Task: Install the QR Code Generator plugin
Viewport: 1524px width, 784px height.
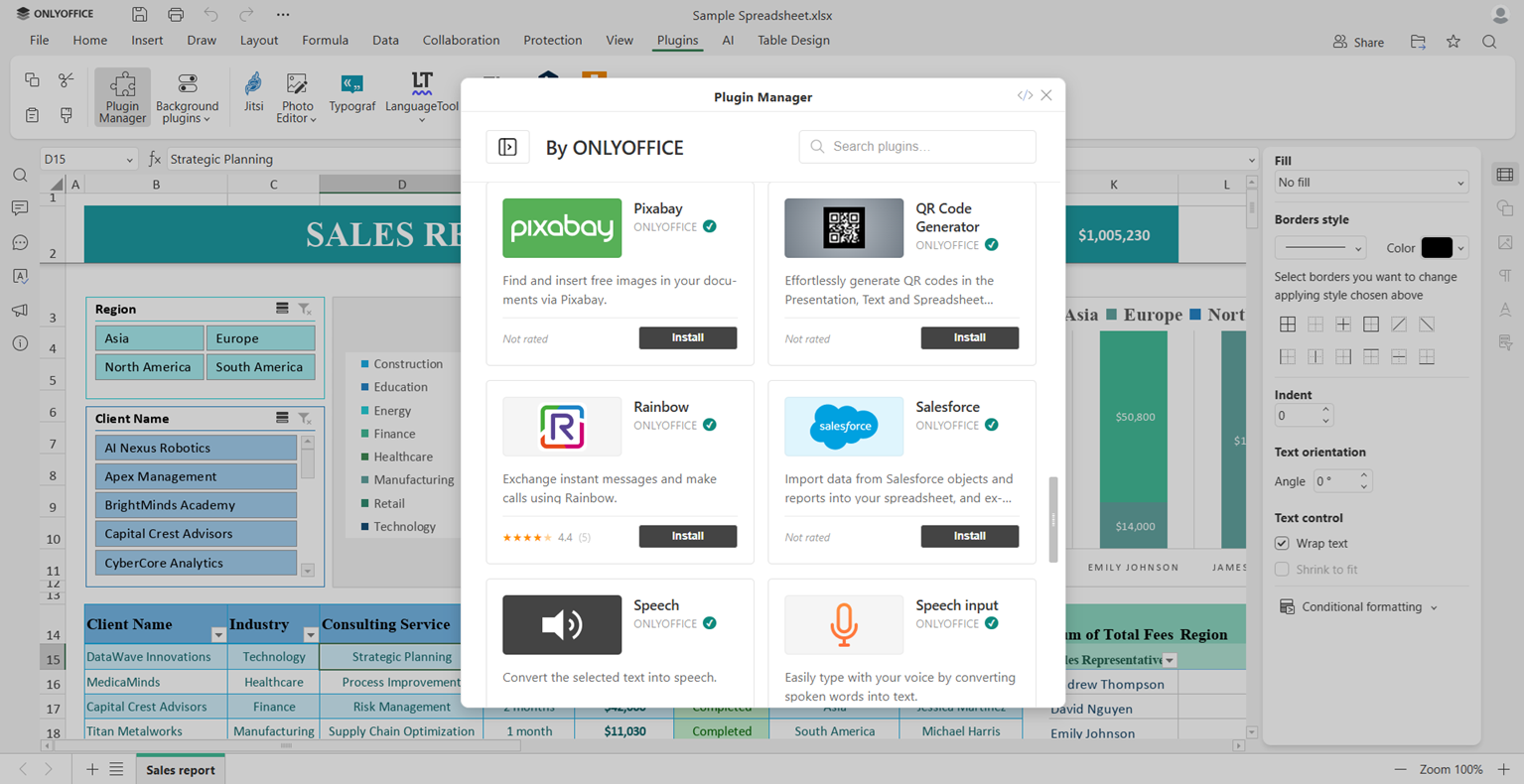Action: [x=970, y=337]
